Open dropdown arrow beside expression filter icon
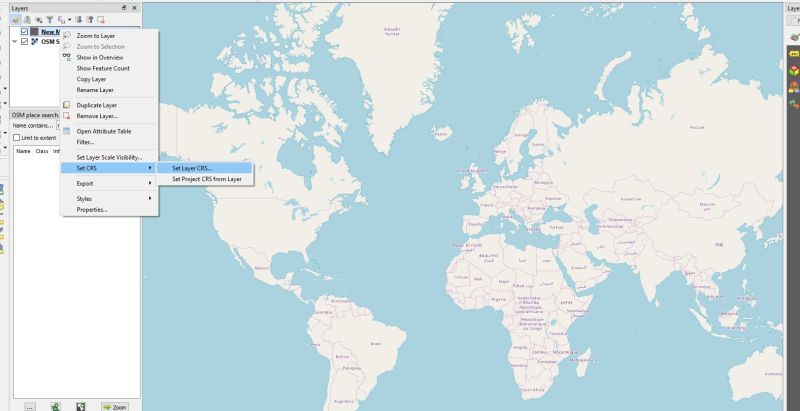 click(69, 20)
